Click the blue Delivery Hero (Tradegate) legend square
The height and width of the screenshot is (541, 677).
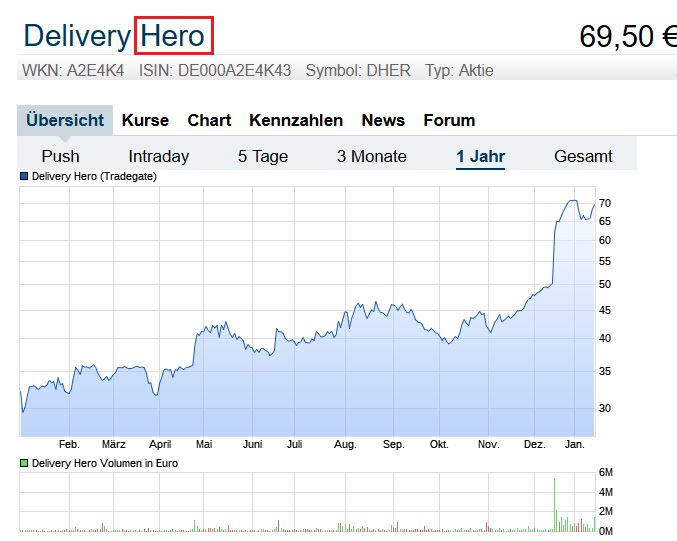24,176
